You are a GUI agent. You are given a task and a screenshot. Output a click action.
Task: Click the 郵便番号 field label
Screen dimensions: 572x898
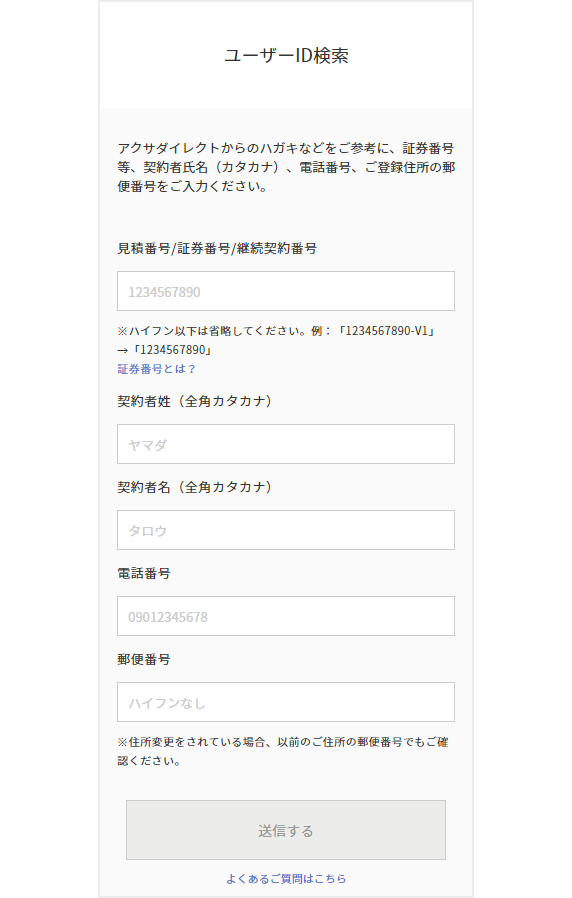coord(144,659)
